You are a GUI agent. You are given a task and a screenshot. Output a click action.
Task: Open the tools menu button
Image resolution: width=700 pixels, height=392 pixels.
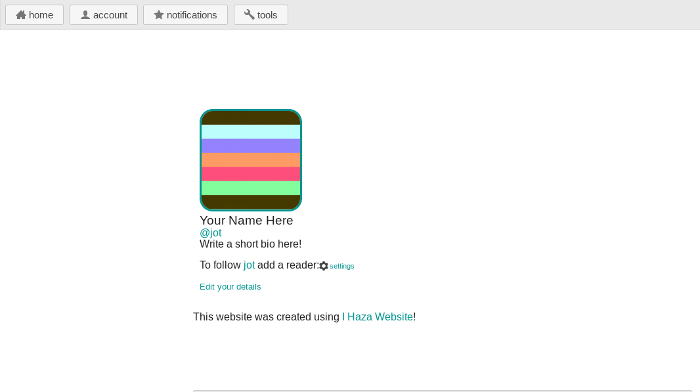[261, 15]
